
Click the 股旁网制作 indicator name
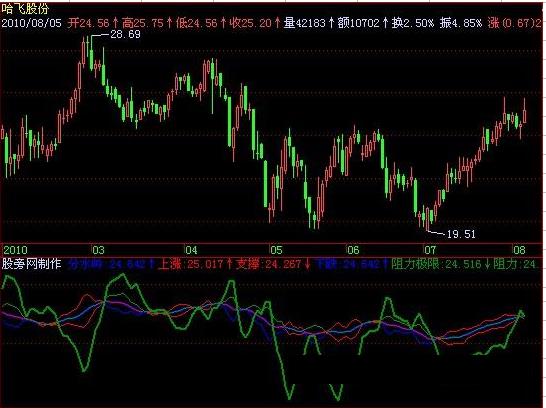tap(32, 264)
